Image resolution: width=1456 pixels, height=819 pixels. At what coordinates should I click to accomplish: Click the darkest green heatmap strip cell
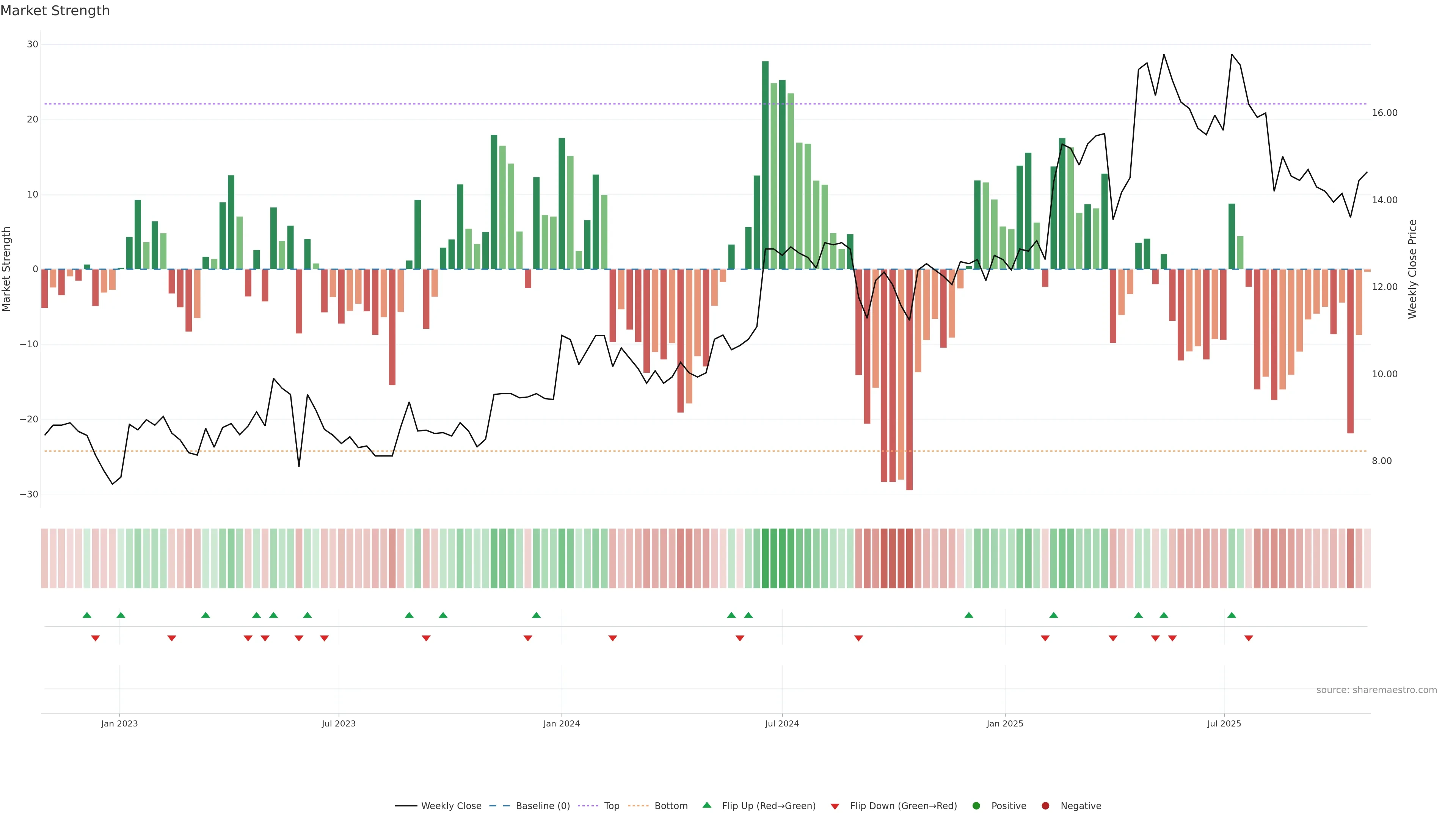(765, 558)
